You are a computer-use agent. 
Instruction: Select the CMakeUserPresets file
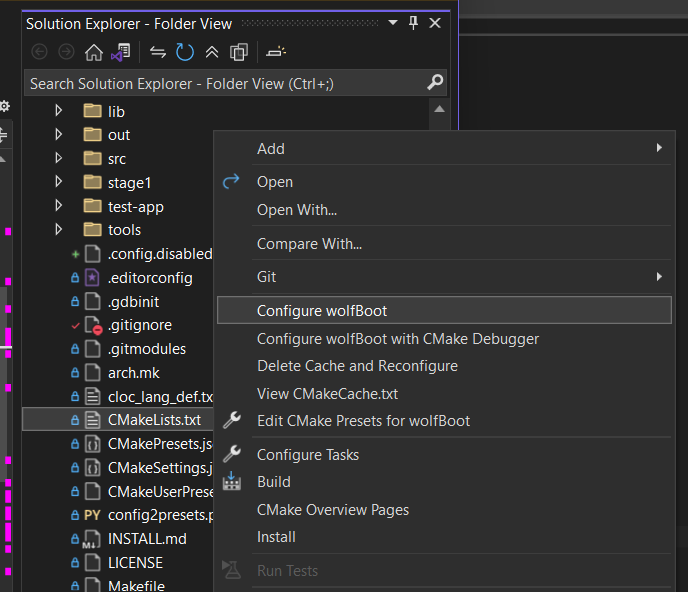(x=161, y=492)
